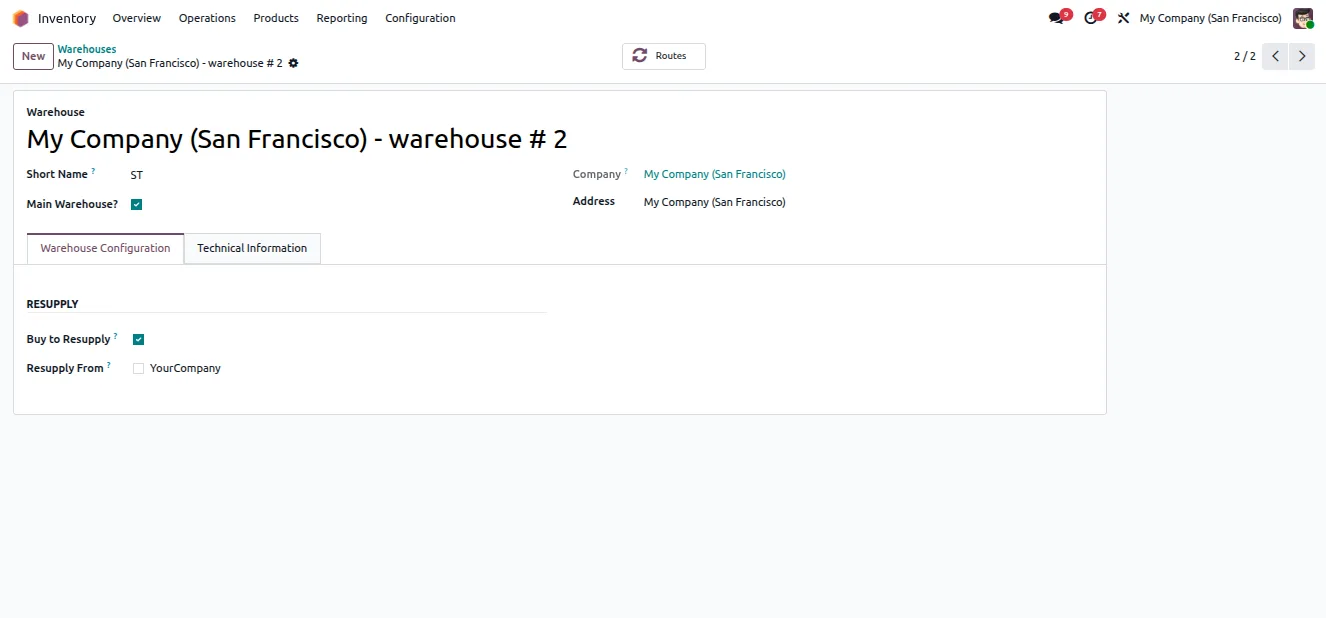Go to next warehouse record arrow
Viewport: 1326px width, 618px height.
click(1302, 56)
